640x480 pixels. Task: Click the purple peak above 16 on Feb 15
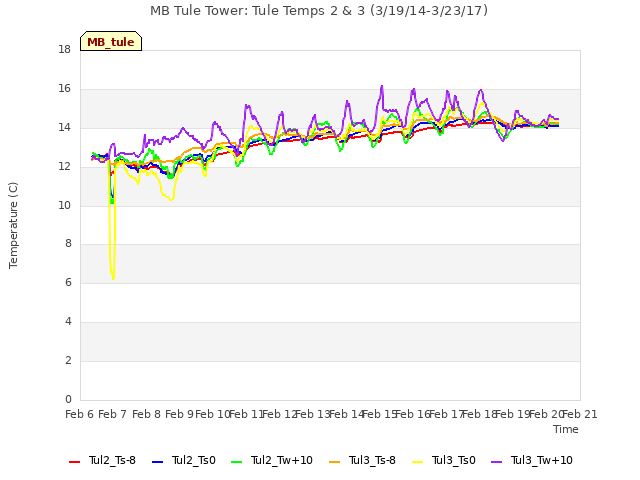coord(382,86)
